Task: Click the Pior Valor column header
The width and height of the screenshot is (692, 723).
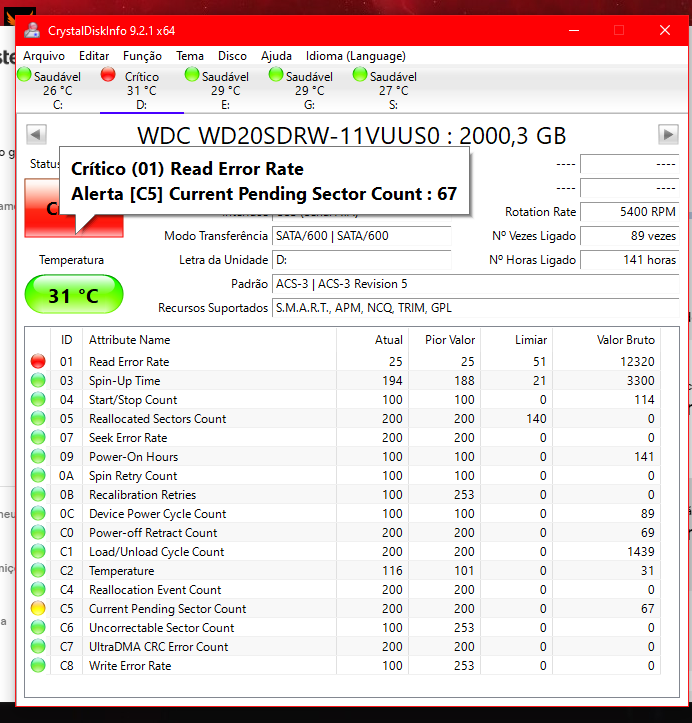Action: [x=444, y=340]
